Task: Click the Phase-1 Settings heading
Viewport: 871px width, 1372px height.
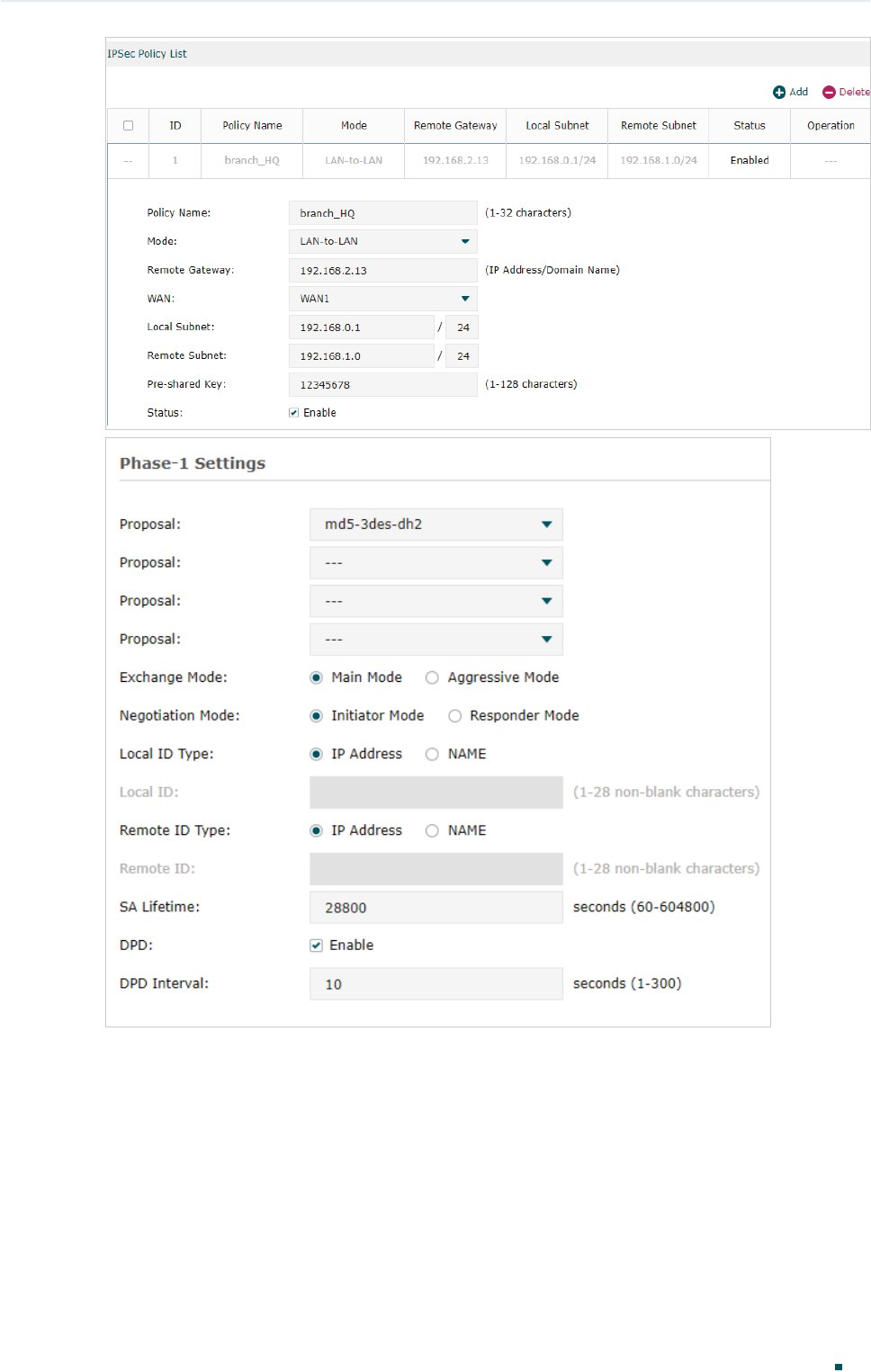Action: tap(193, 463)
